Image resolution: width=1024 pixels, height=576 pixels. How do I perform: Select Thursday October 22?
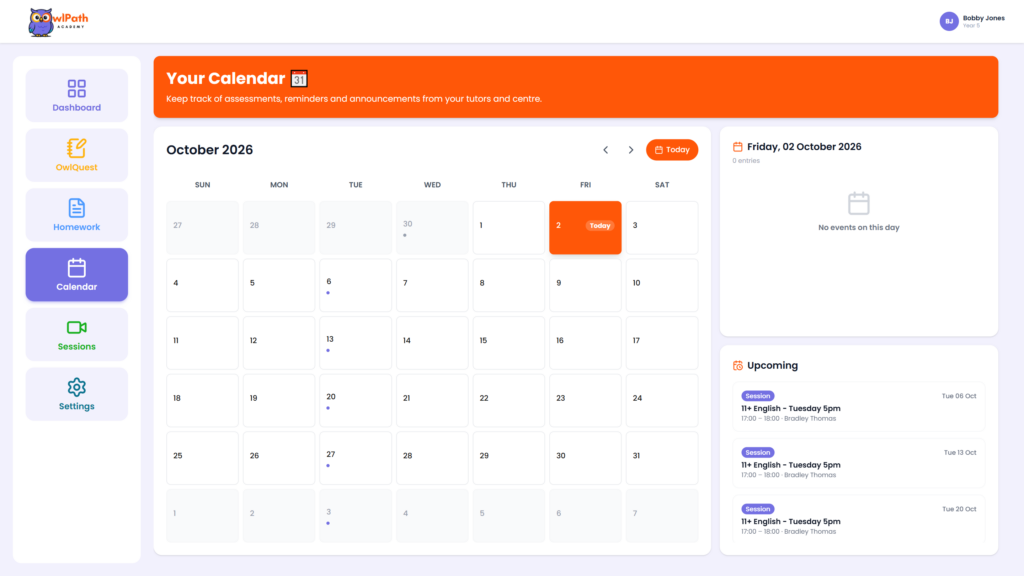(x=509, y=400)
